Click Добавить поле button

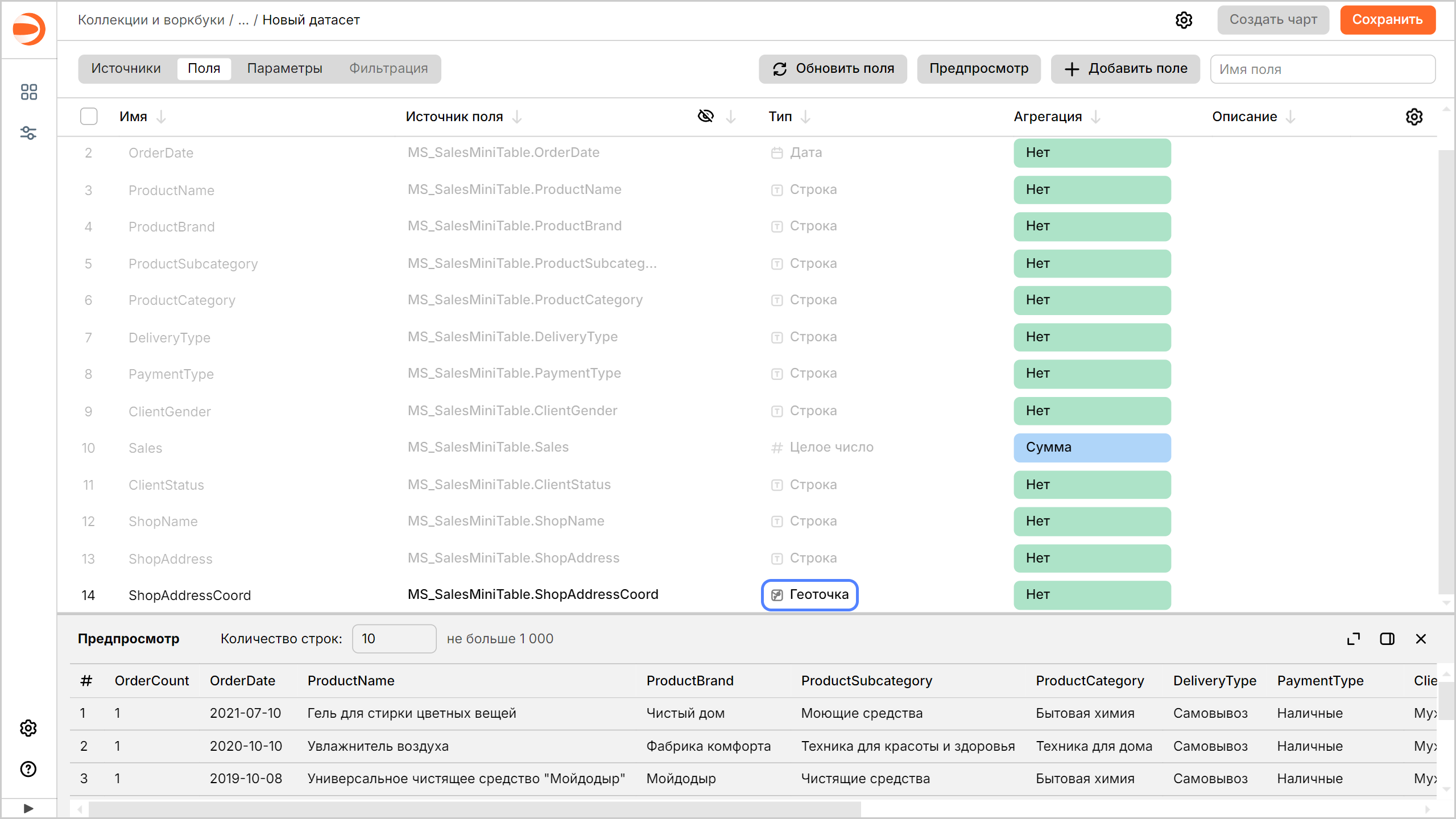click(x=1125, y=69)
